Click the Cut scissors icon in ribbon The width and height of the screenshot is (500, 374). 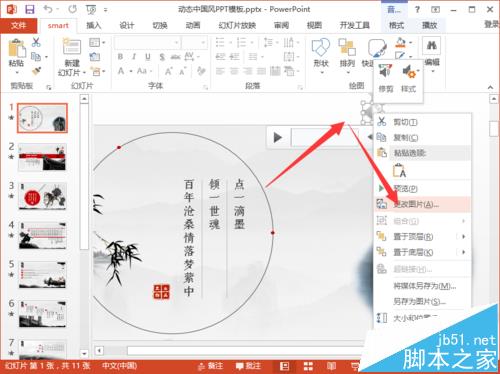click(36, 42)
